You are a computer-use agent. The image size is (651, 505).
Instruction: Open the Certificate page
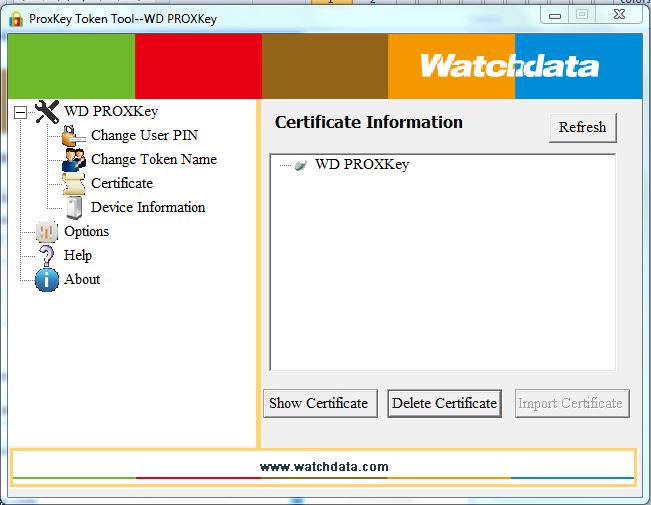(122, 184)
